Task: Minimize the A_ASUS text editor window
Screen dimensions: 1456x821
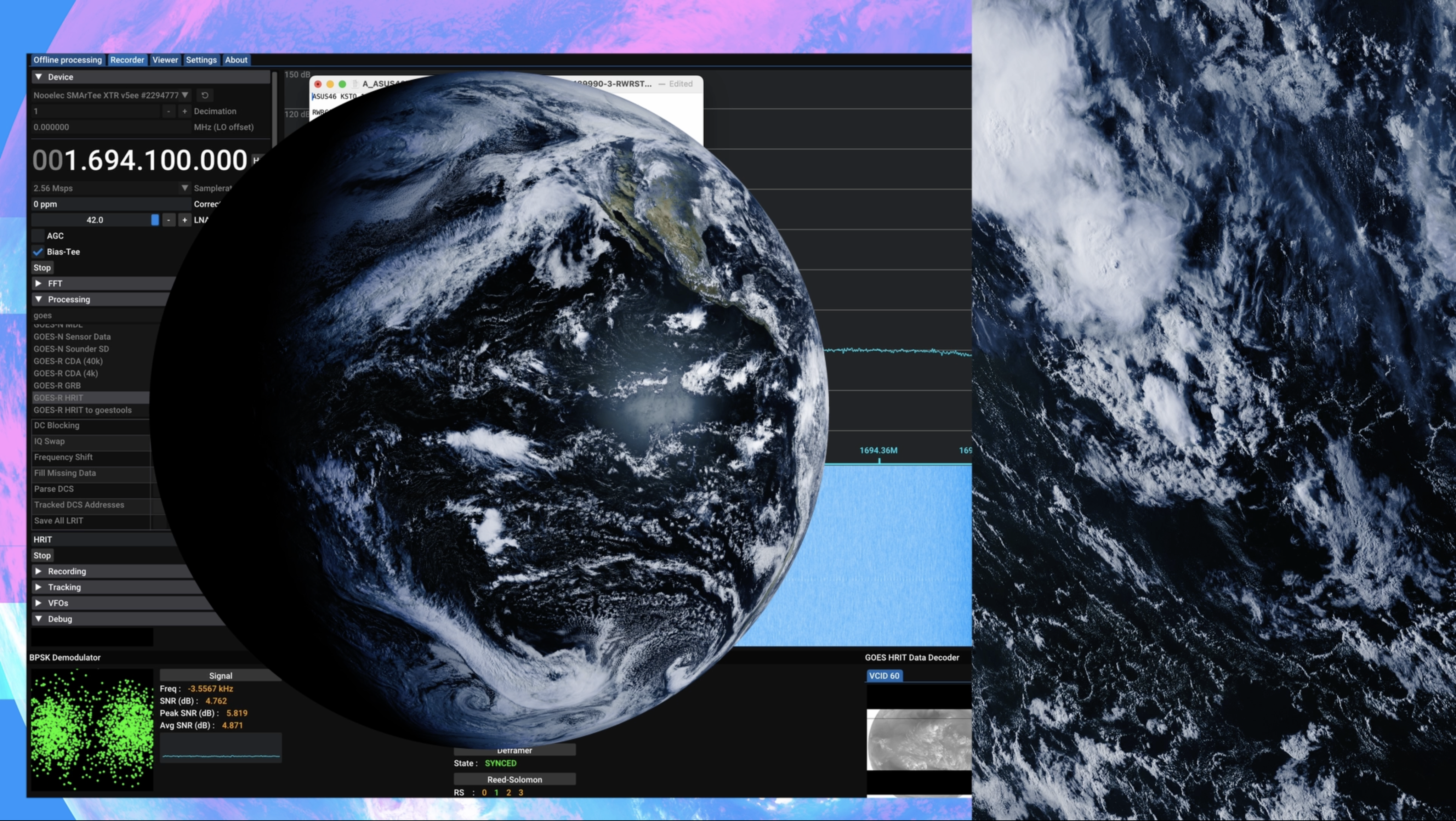Action: pos(330,84)
